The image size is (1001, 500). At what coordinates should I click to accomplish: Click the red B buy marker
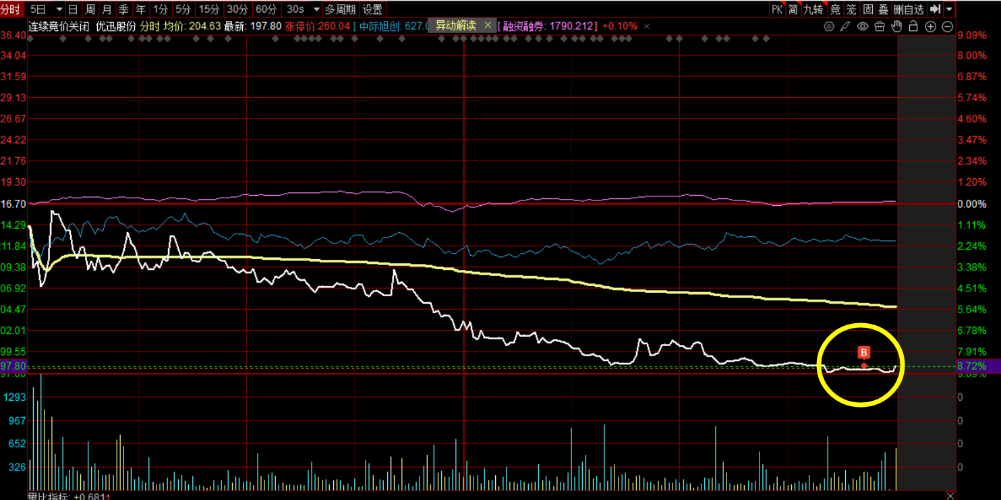point(864,352)
